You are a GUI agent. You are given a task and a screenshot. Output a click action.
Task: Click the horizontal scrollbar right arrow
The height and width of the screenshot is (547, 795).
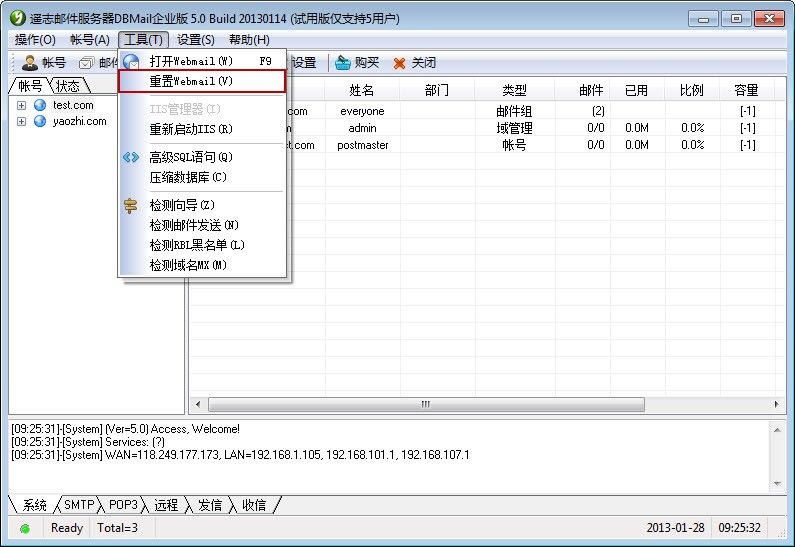776,405
